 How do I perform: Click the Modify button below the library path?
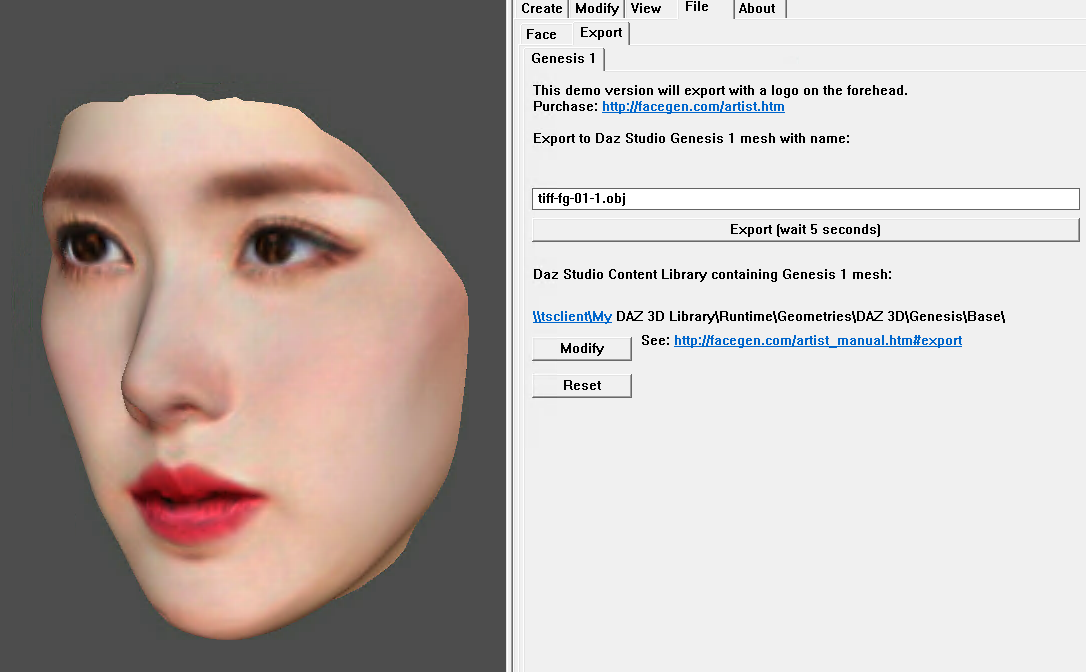coord(581,348)
